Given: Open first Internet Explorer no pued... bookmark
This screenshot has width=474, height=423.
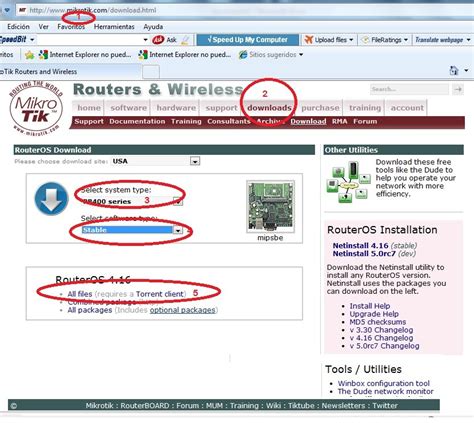Looking at the screenshot, I should coord(85,55).
